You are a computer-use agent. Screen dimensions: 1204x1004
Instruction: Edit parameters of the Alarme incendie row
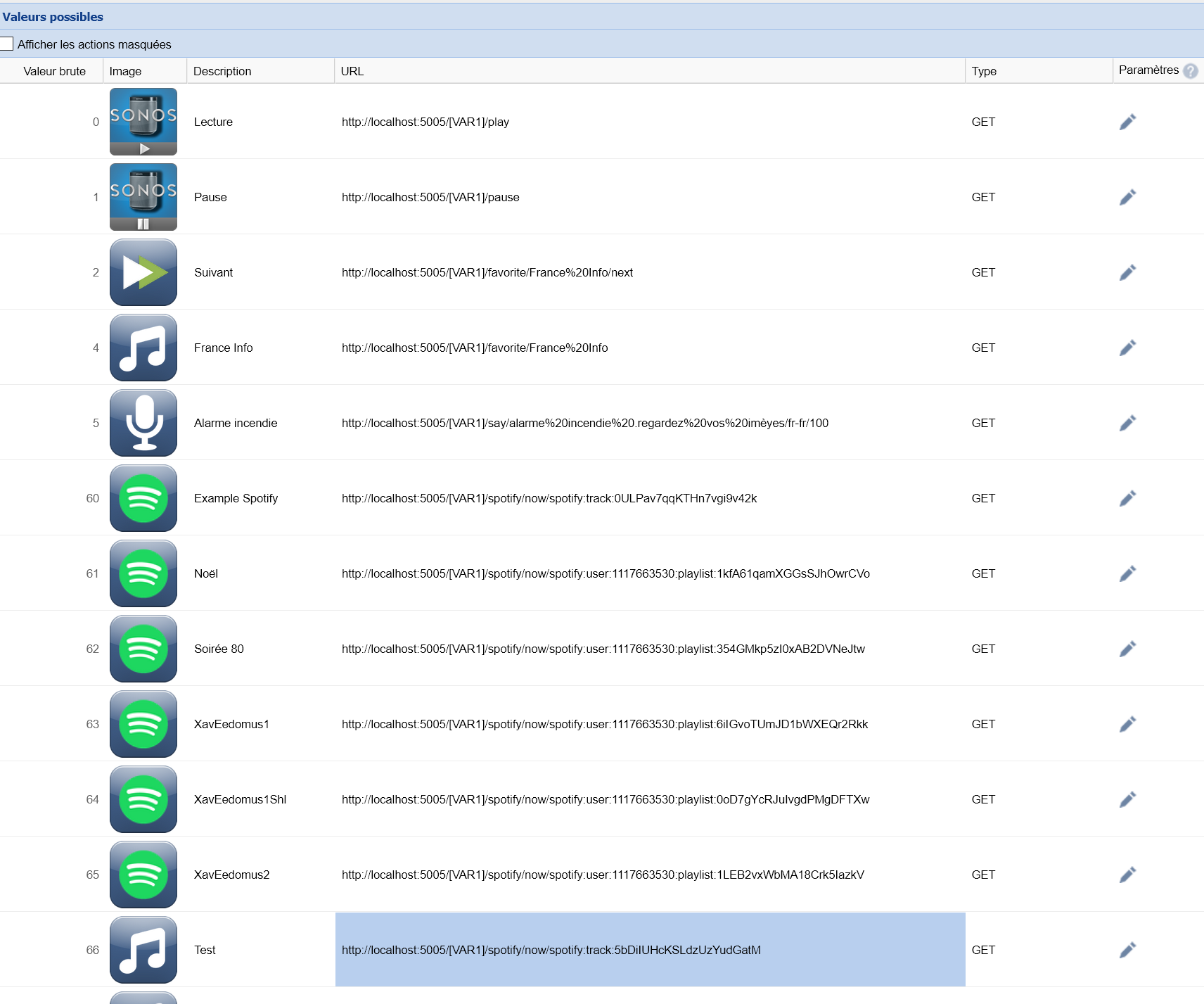1127,423
